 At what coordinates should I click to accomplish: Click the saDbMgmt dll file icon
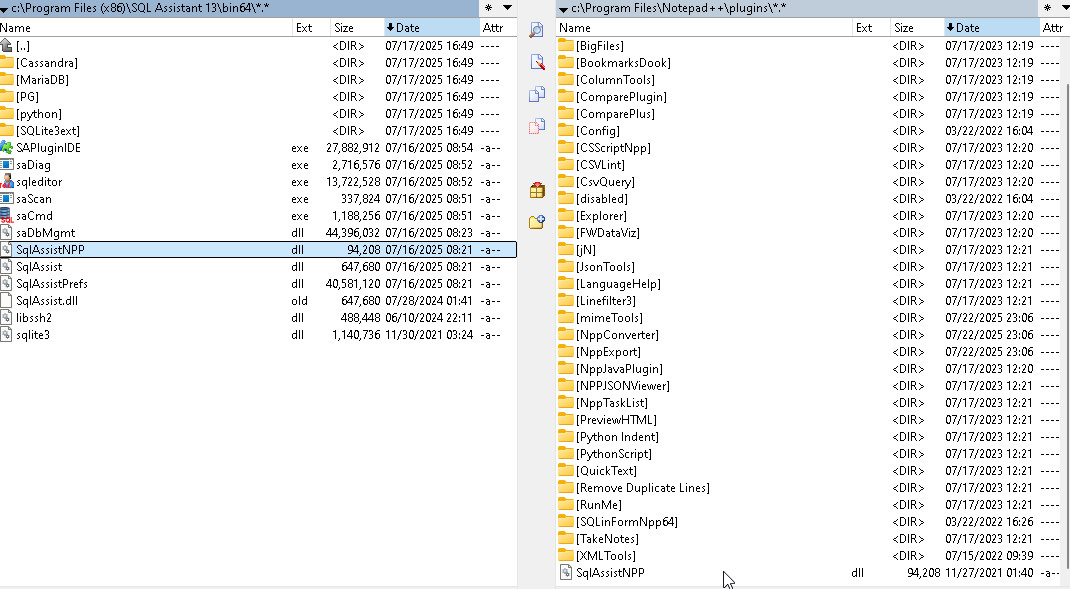7,233
